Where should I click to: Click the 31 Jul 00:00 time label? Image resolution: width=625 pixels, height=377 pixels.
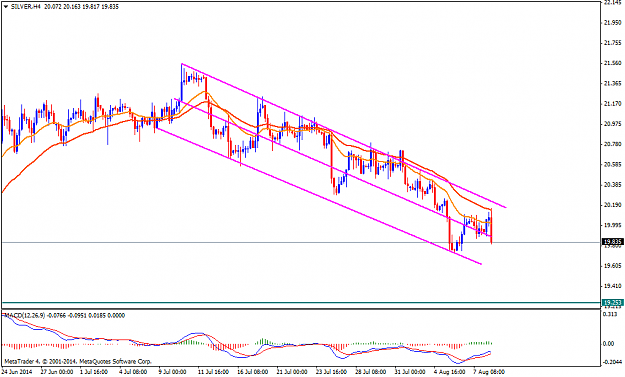410,372
